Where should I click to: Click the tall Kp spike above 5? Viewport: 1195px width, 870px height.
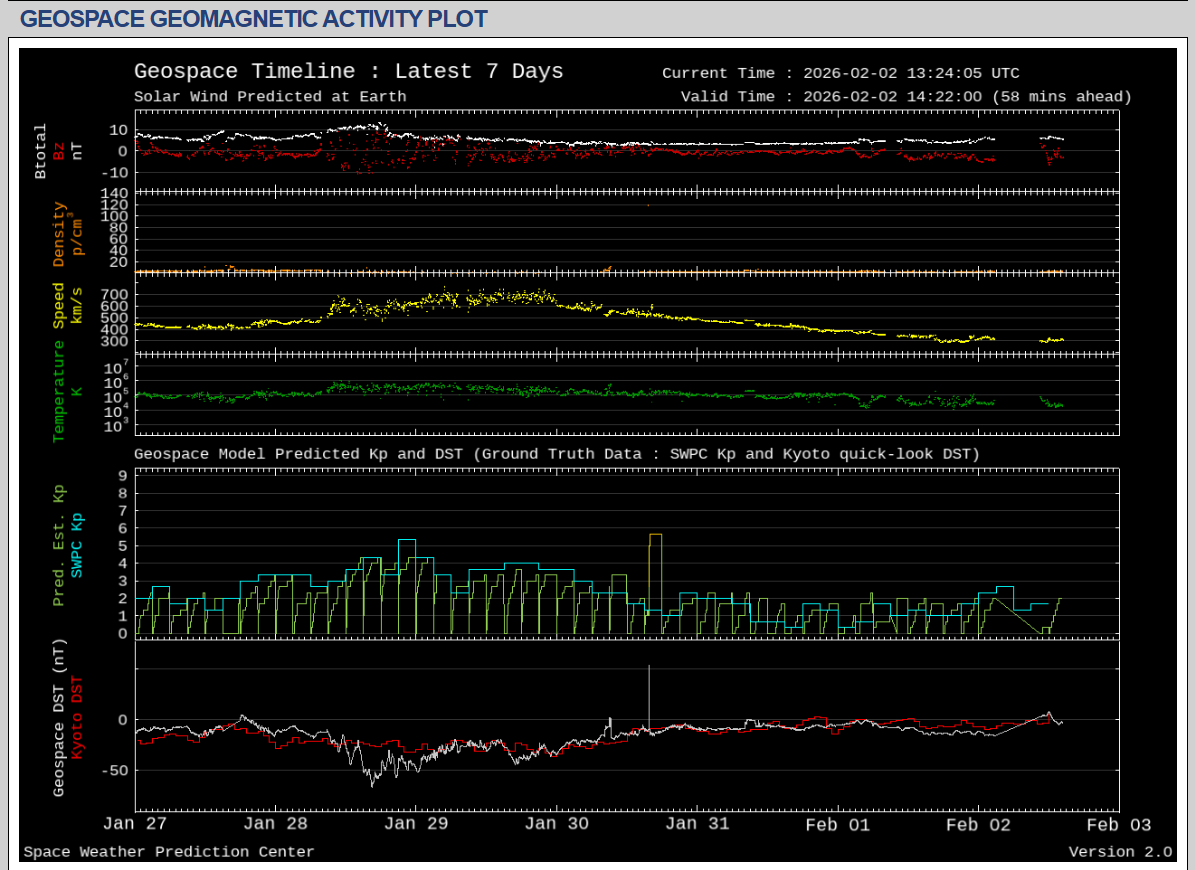(x=656, y=536)
